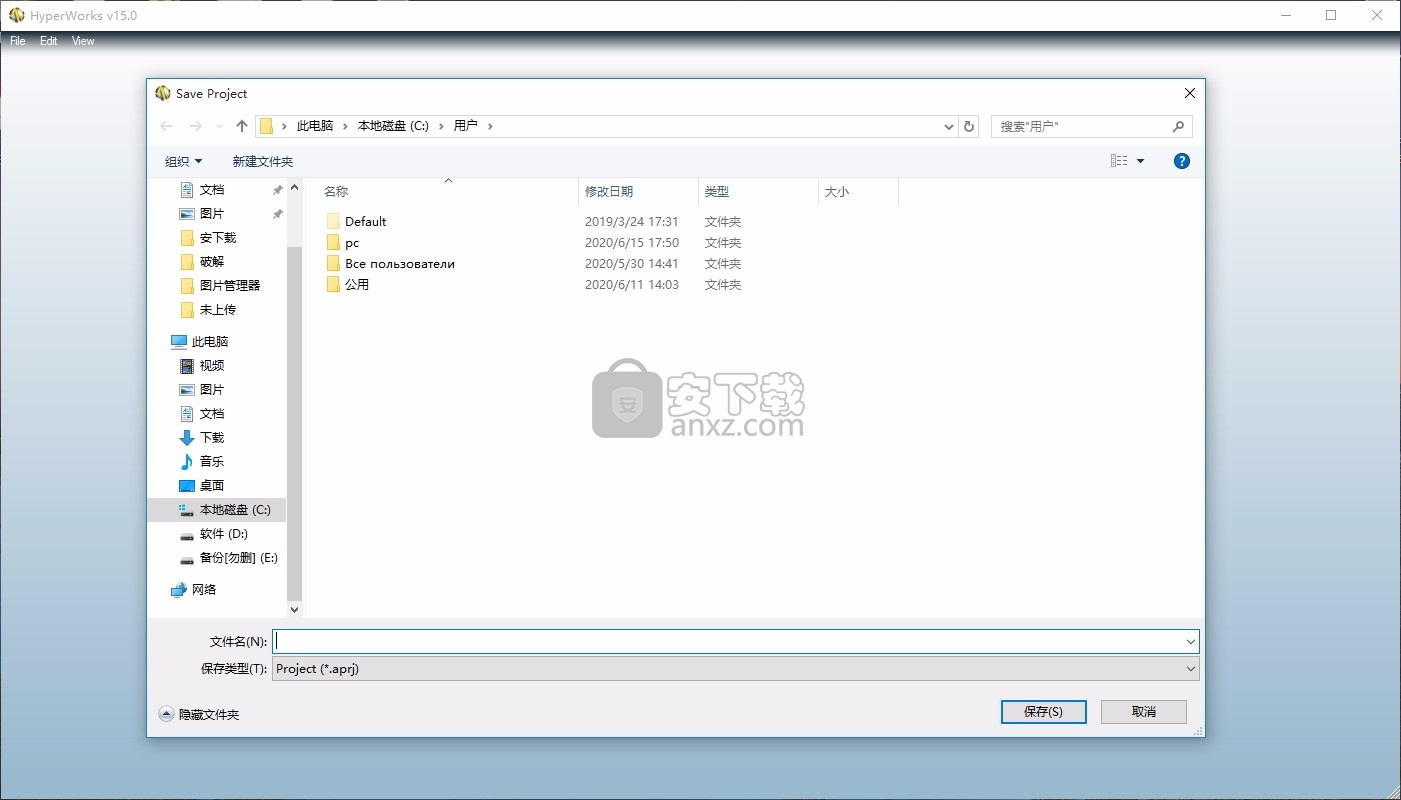Click the 2020/6/11 14:03 date cell
The width and height of the screenshot is (1401, 800).
[x=632, y=285]
